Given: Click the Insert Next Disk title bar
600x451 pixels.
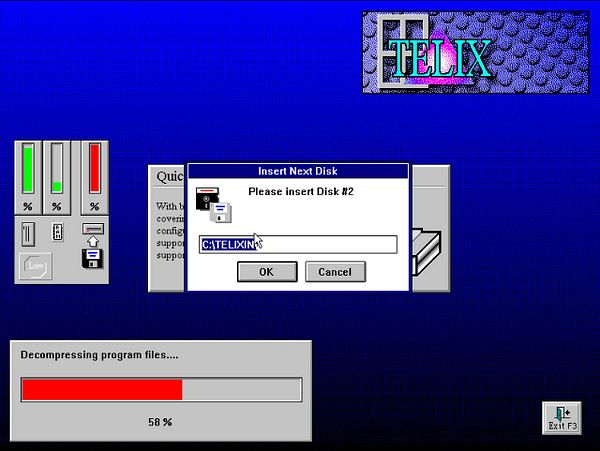Looking at the screenshot, I should click(298, 171).
